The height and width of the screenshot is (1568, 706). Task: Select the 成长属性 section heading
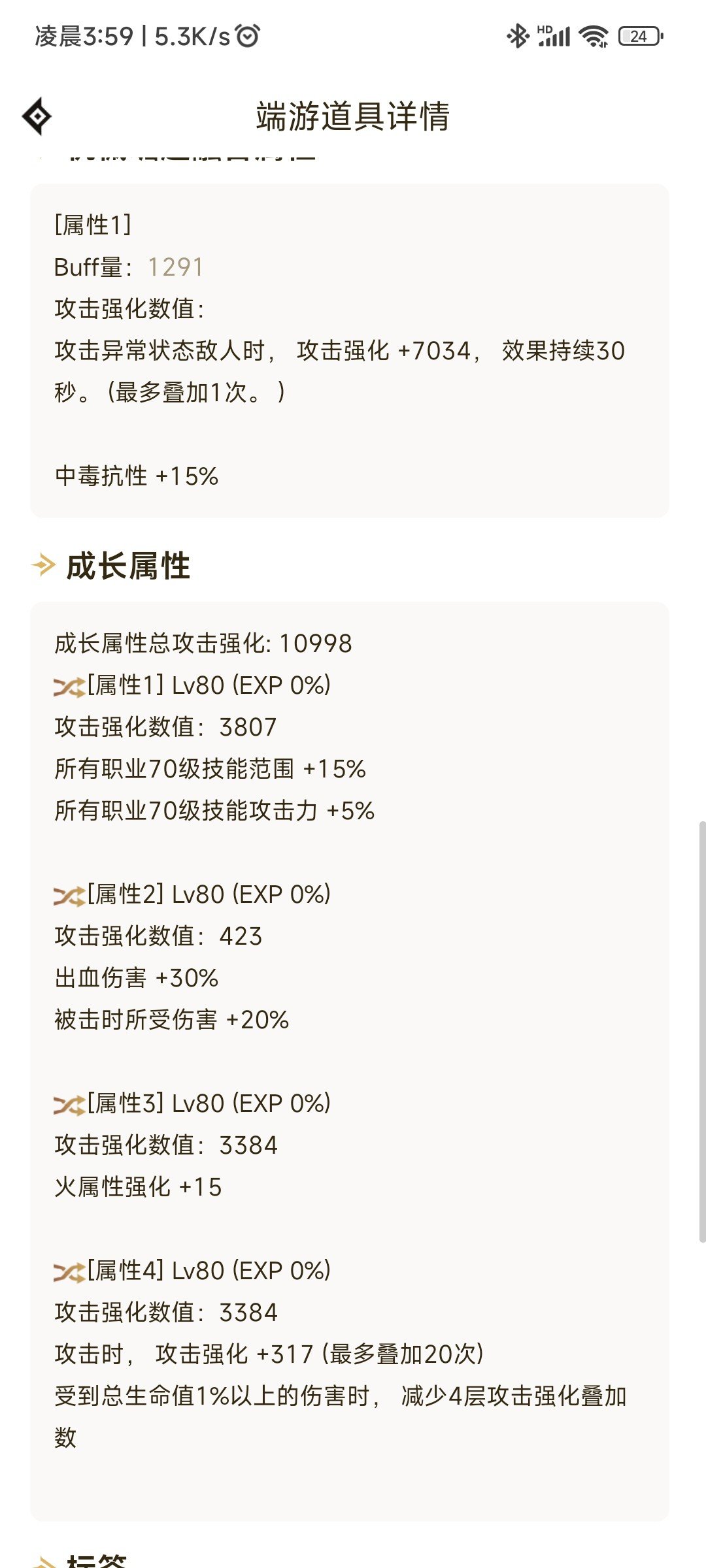click(128, 566)
